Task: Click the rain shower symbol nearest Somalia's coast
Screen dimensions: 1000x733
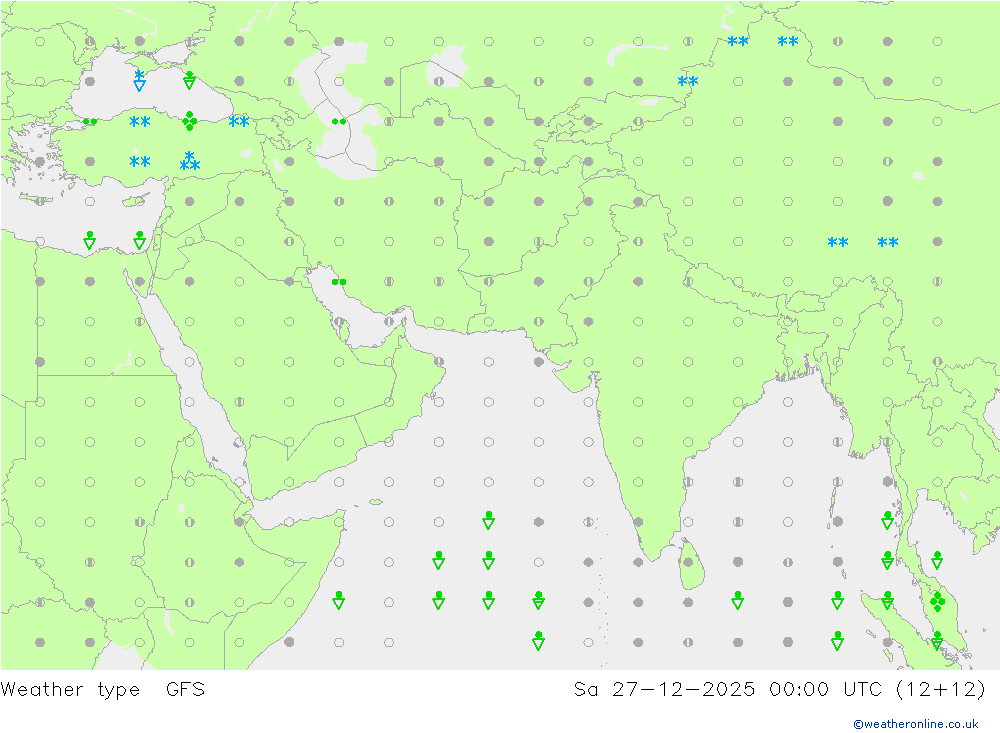Action: [x=339, y=601]
